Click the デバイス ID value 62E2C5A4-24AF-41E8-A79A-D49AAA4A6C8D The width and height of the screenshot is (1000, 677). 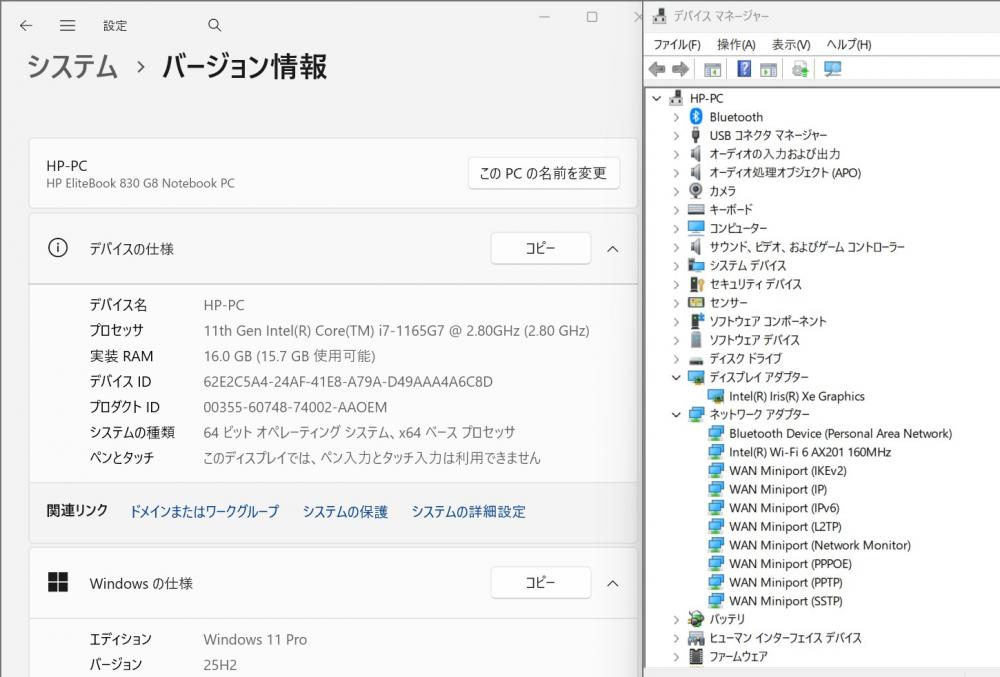[348, 381]
